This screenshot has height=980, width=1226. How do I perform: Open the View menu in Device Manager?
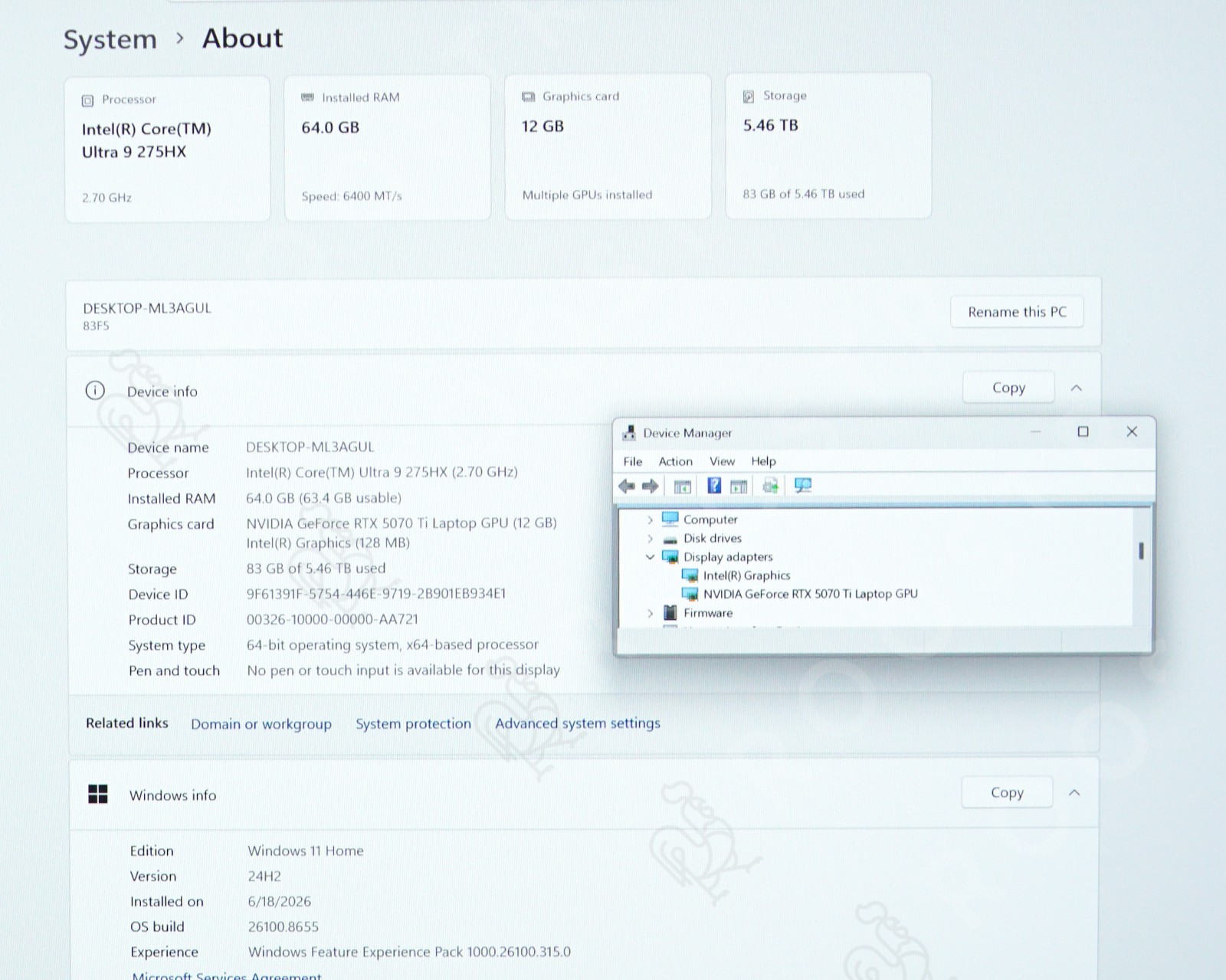coord(722,461)
